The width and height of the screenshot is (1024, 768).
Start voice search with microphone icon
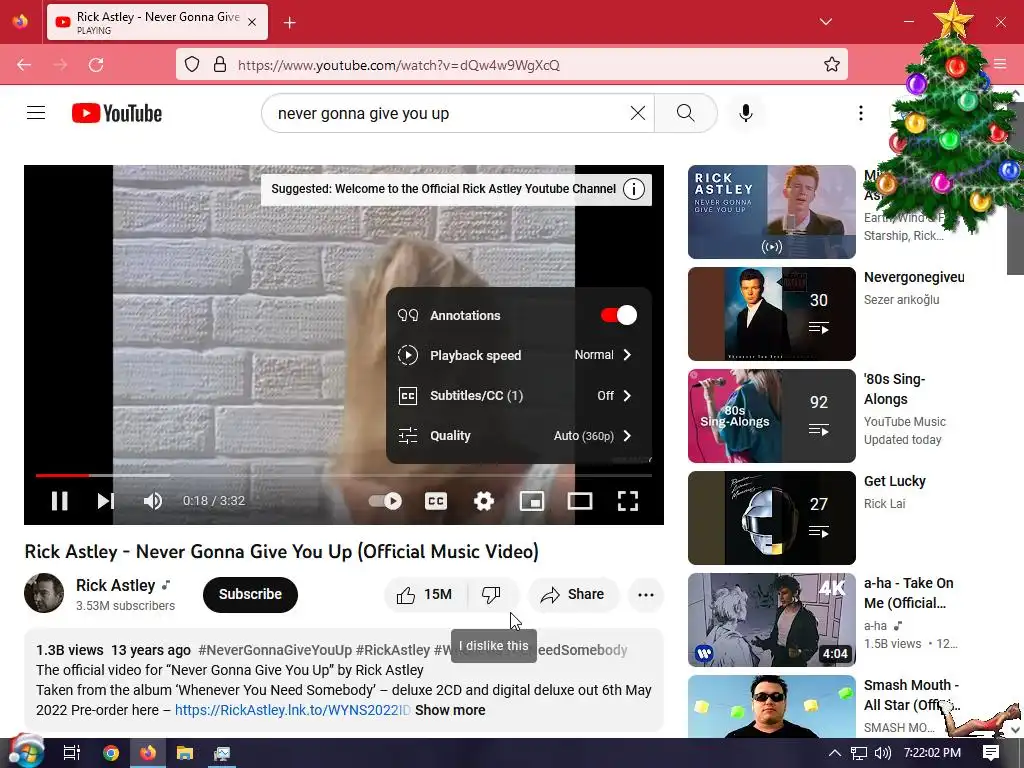746,113
